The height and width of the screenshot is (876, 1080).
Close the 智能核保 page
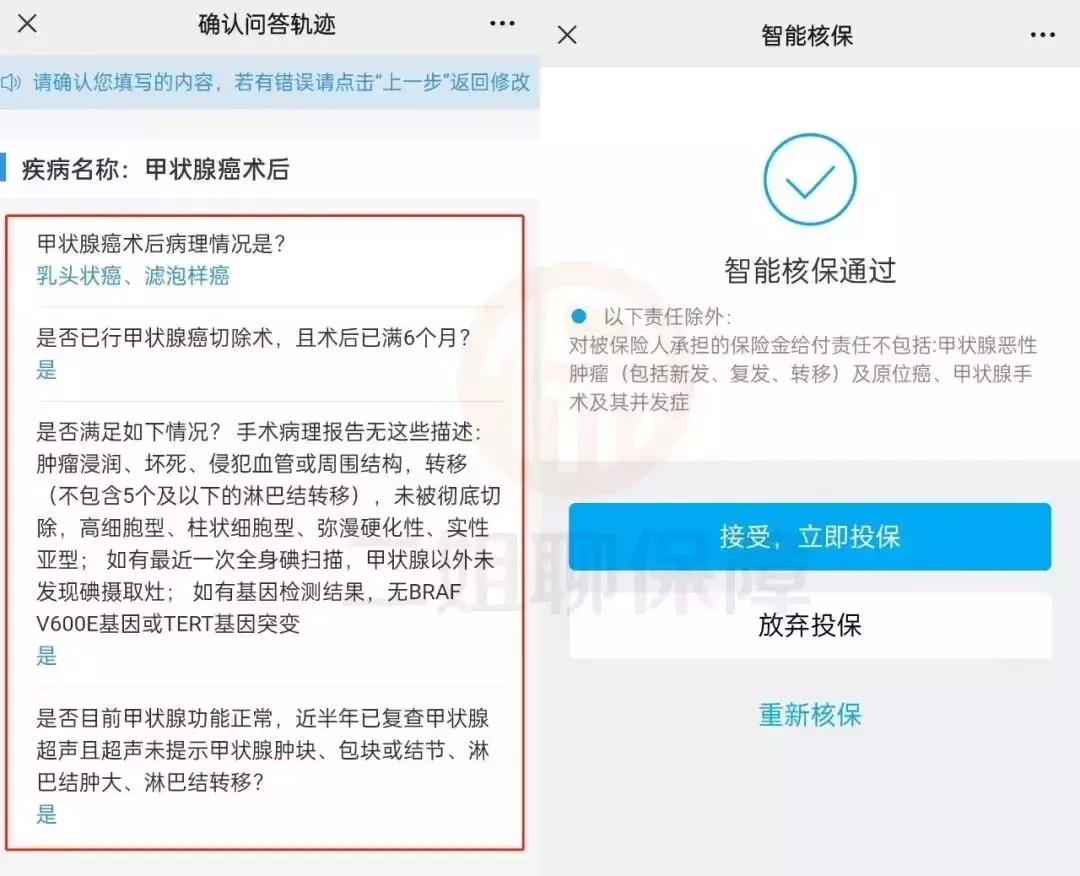pyautogui.click(x=568, y=34)
